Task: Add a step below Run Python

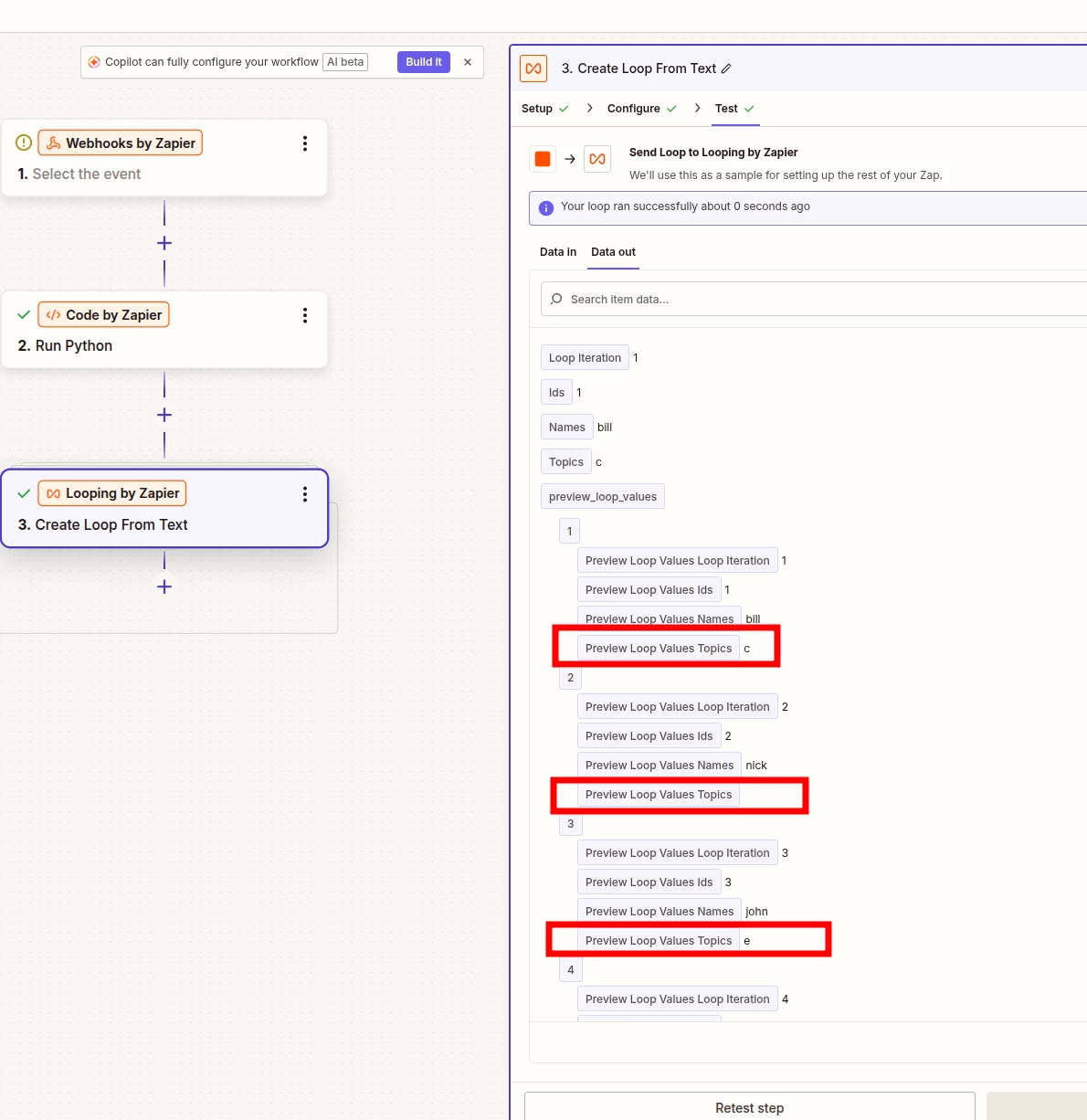Action: 164,415
